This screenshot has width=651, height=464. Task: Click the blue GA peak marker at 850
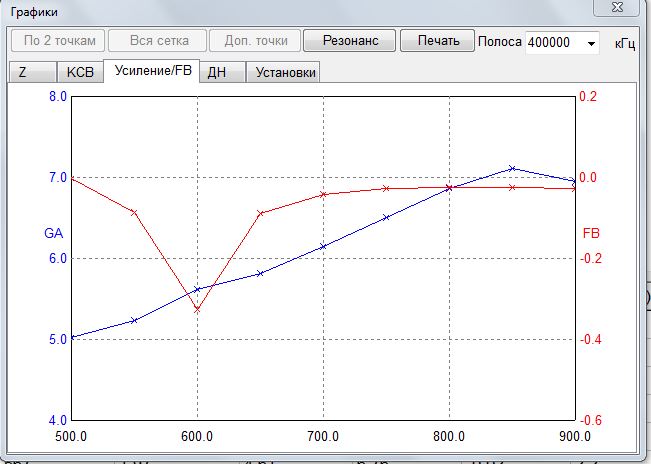pos(512,169)
